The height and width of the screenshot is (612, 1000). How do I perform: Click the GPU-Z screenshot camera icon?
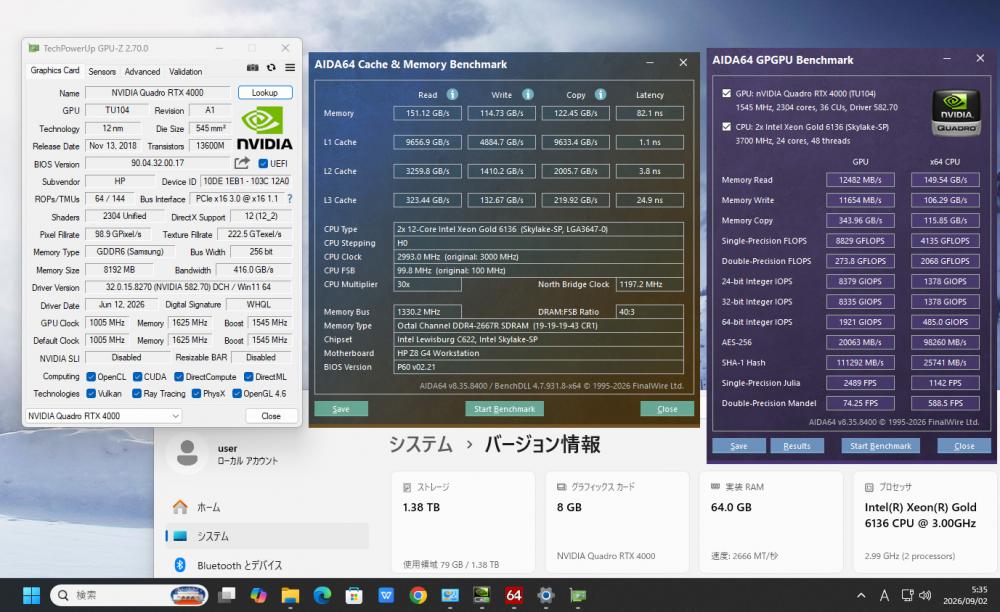point(253,68)
